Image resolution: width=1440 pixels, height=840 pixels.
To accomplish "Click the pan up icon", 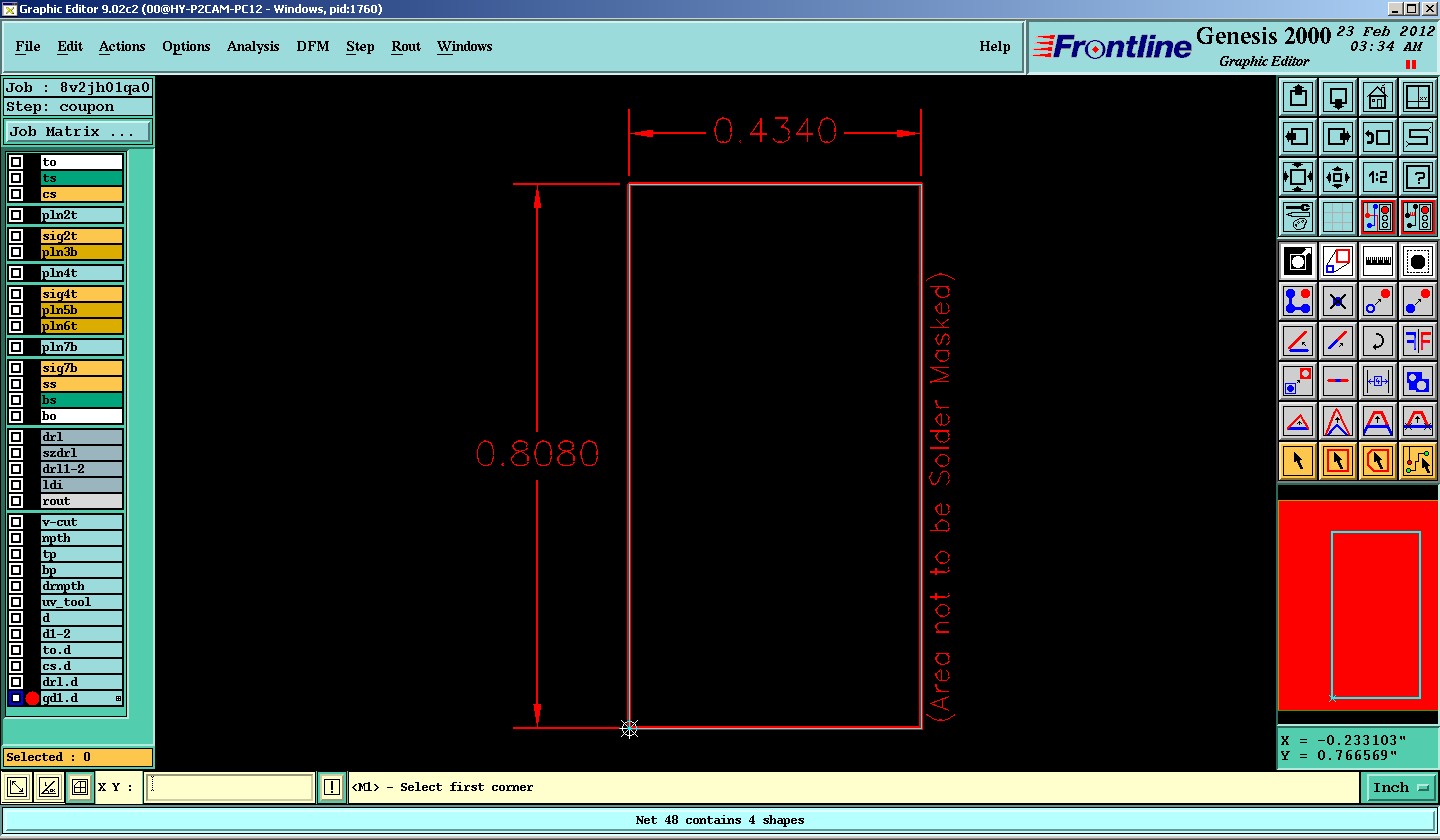I will (x=1298, y=97).
